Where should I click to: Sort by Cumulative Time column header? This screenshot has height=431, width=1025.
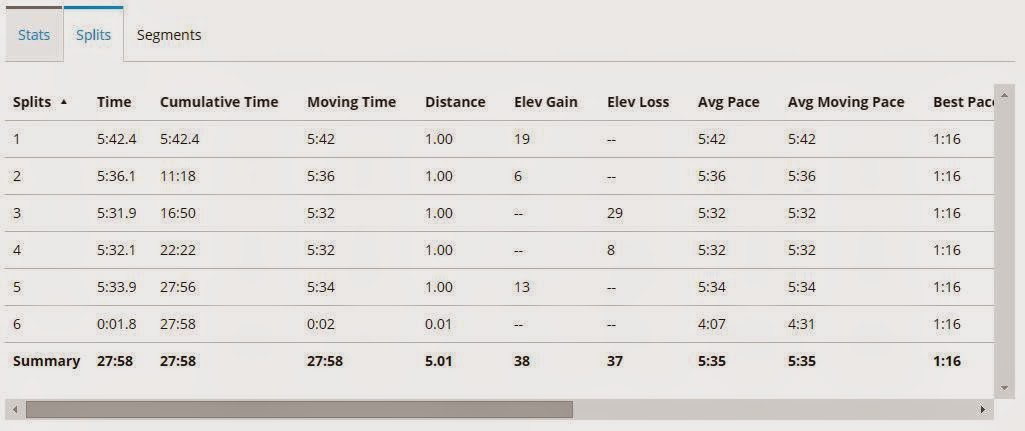click(x=219, y=102)
